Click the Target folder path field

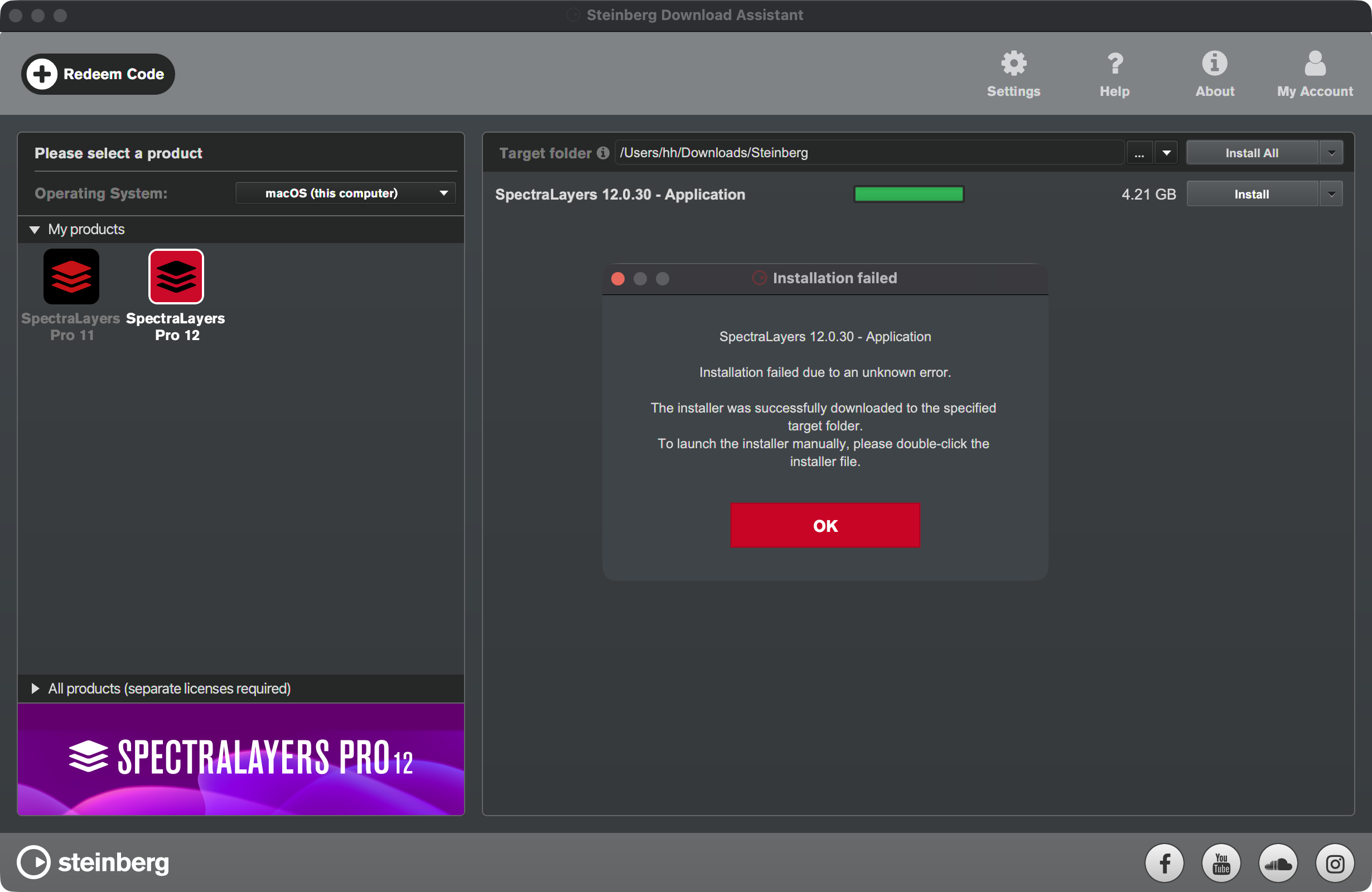click(869, 153)
